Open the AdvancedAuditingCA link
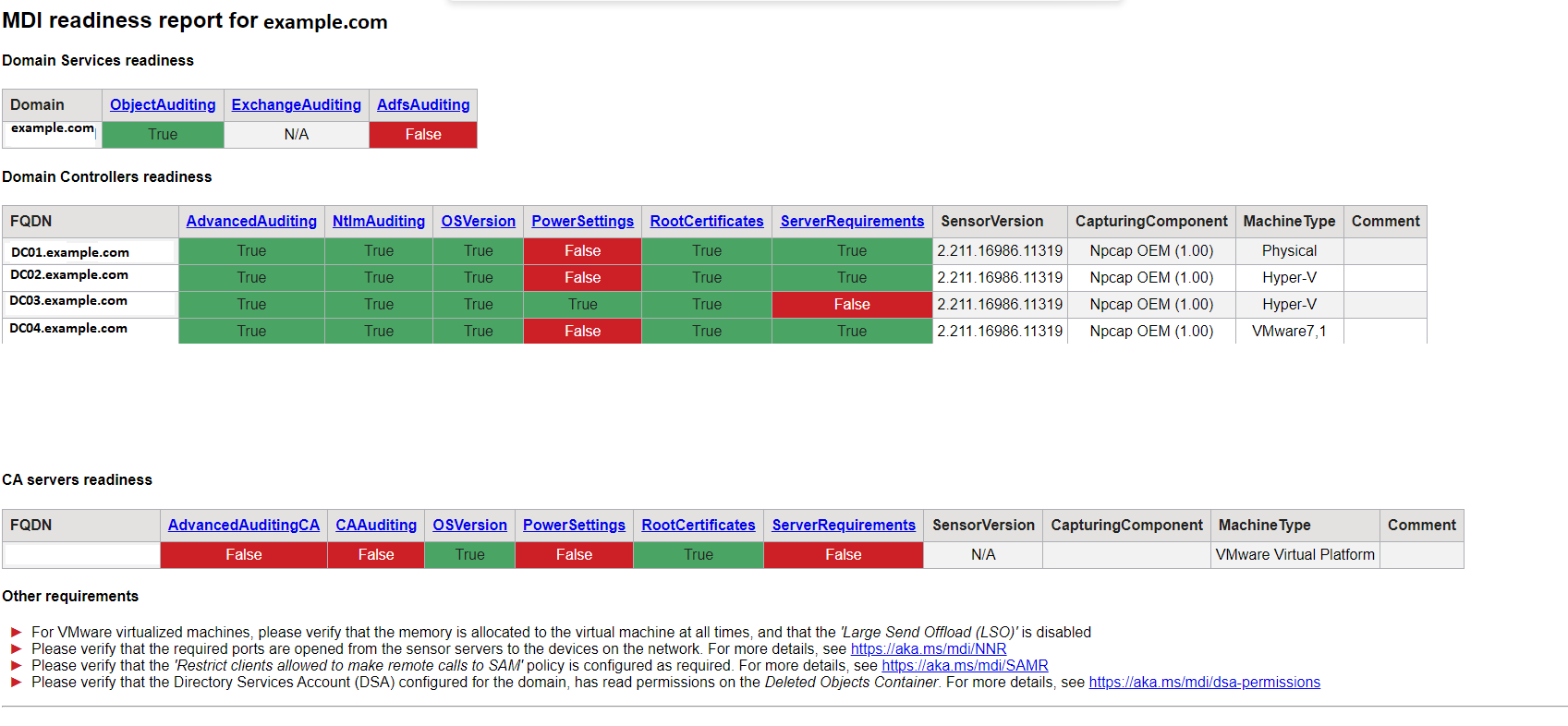 244,526
